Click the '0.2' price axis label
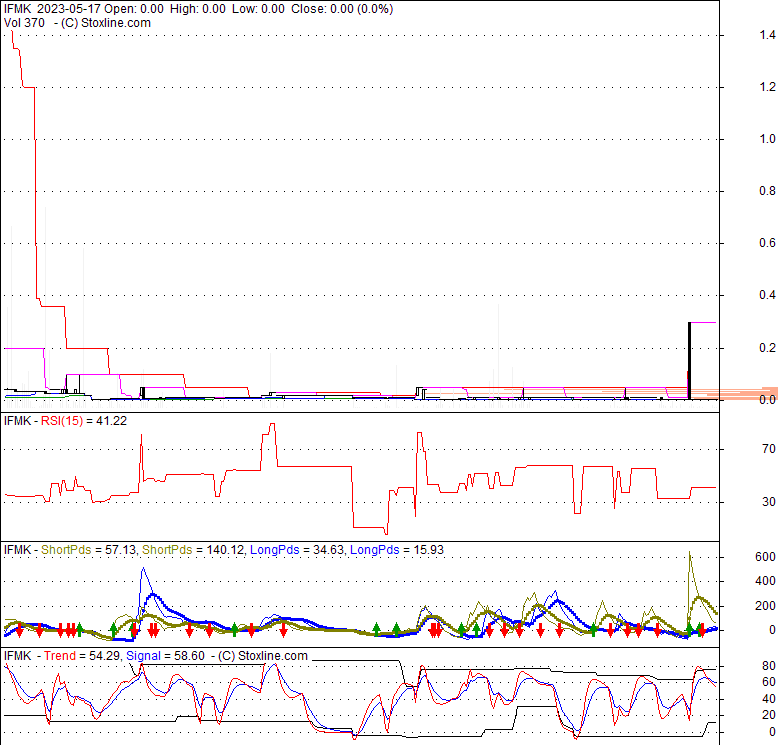Image resolution: width=780 pixels, height=745 pixels. (767, 347)
